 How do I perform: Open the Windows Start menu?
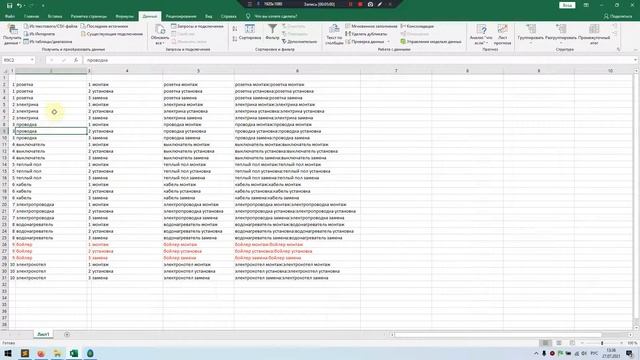coord(8,353)
